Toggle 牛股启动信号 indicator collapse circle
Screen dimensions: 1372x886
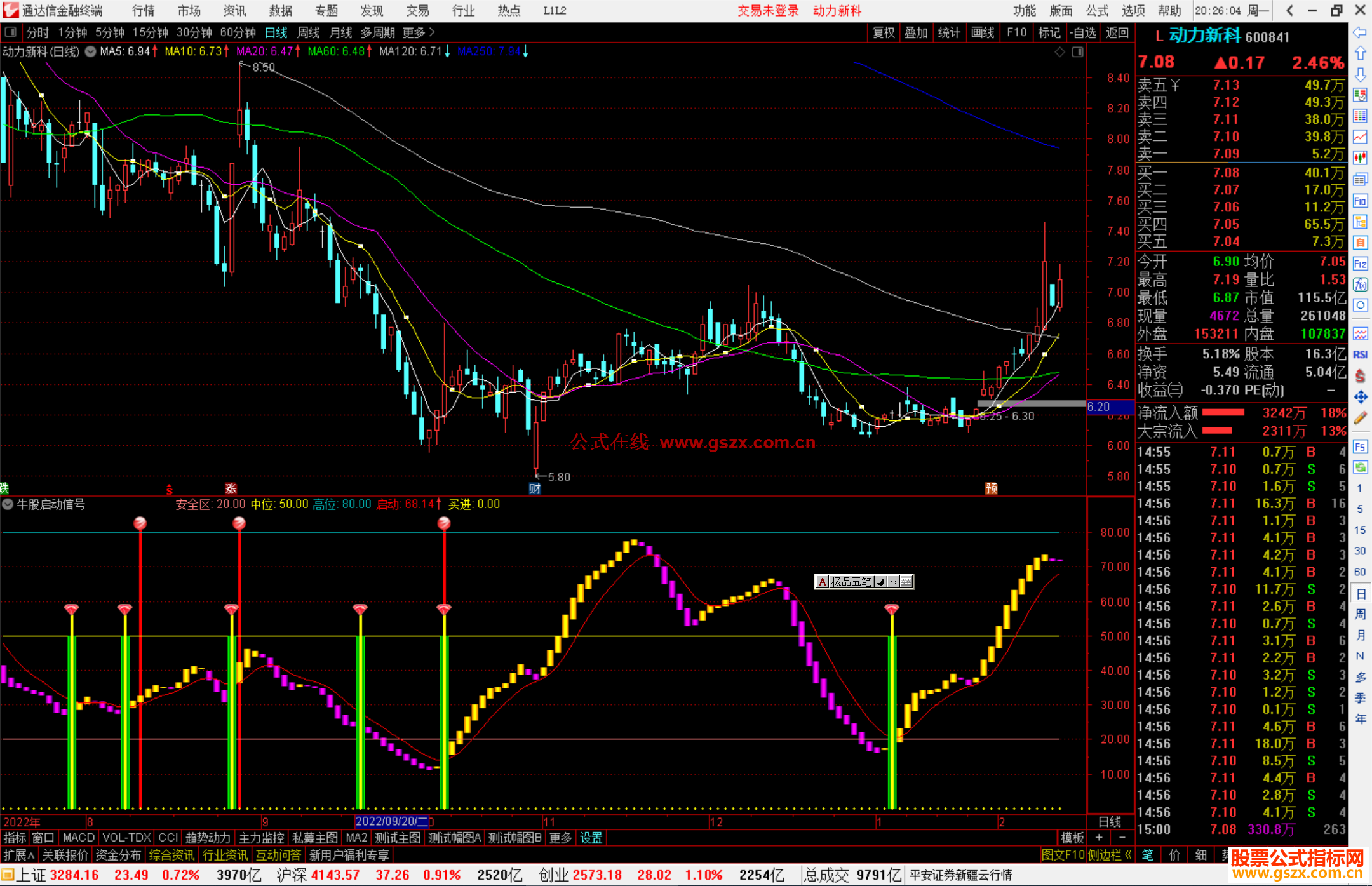click(8, 504)
